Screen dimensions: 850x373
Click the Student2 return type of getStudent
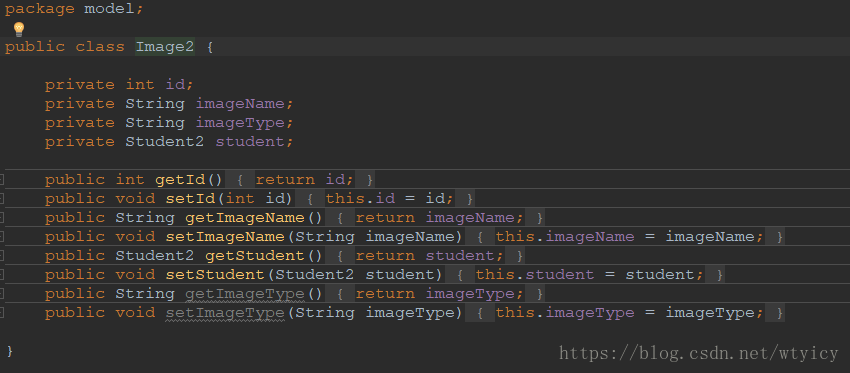(155, 255)
